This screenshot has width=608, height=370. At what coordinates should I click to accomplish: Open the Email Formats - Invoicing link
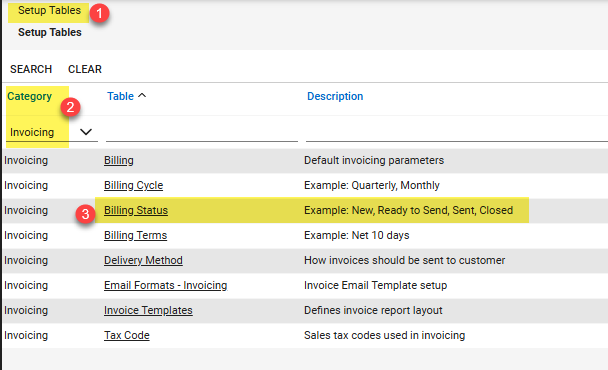point(166,285)
